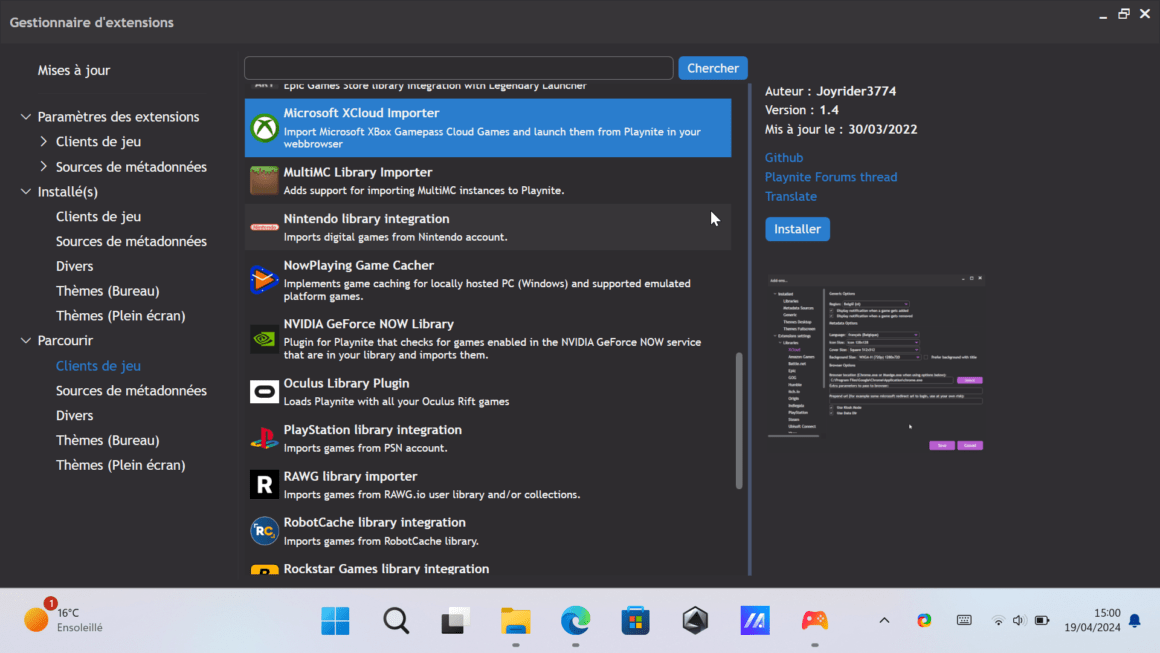Select Nintendo library integration entry title
The width and height of the screenshot is (1160, 653).
pos(366,219)
